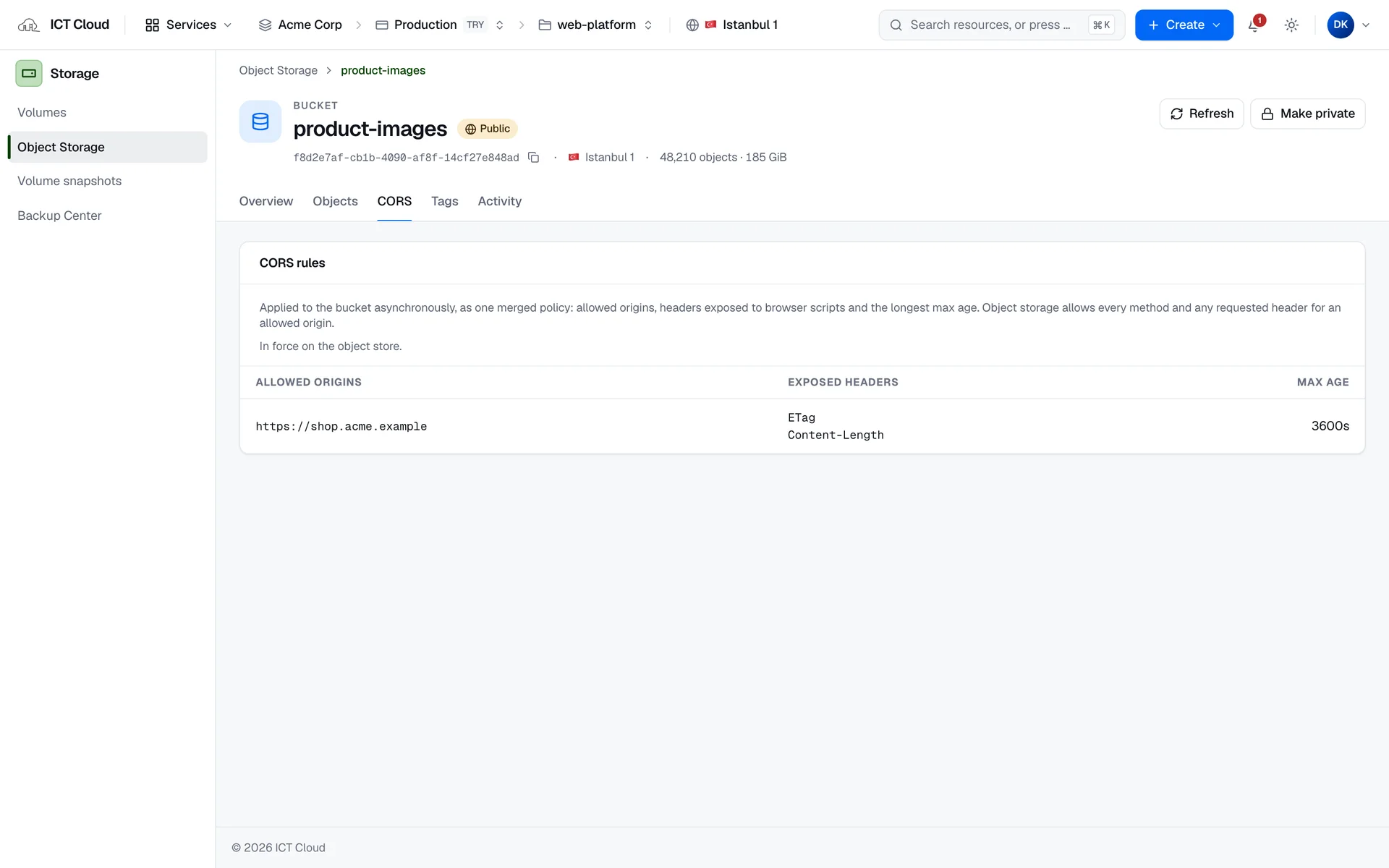Open the DK user avatar menu
Image resolution: width=1389 pixels, height=868 pixels.
tap(1341, 25)
